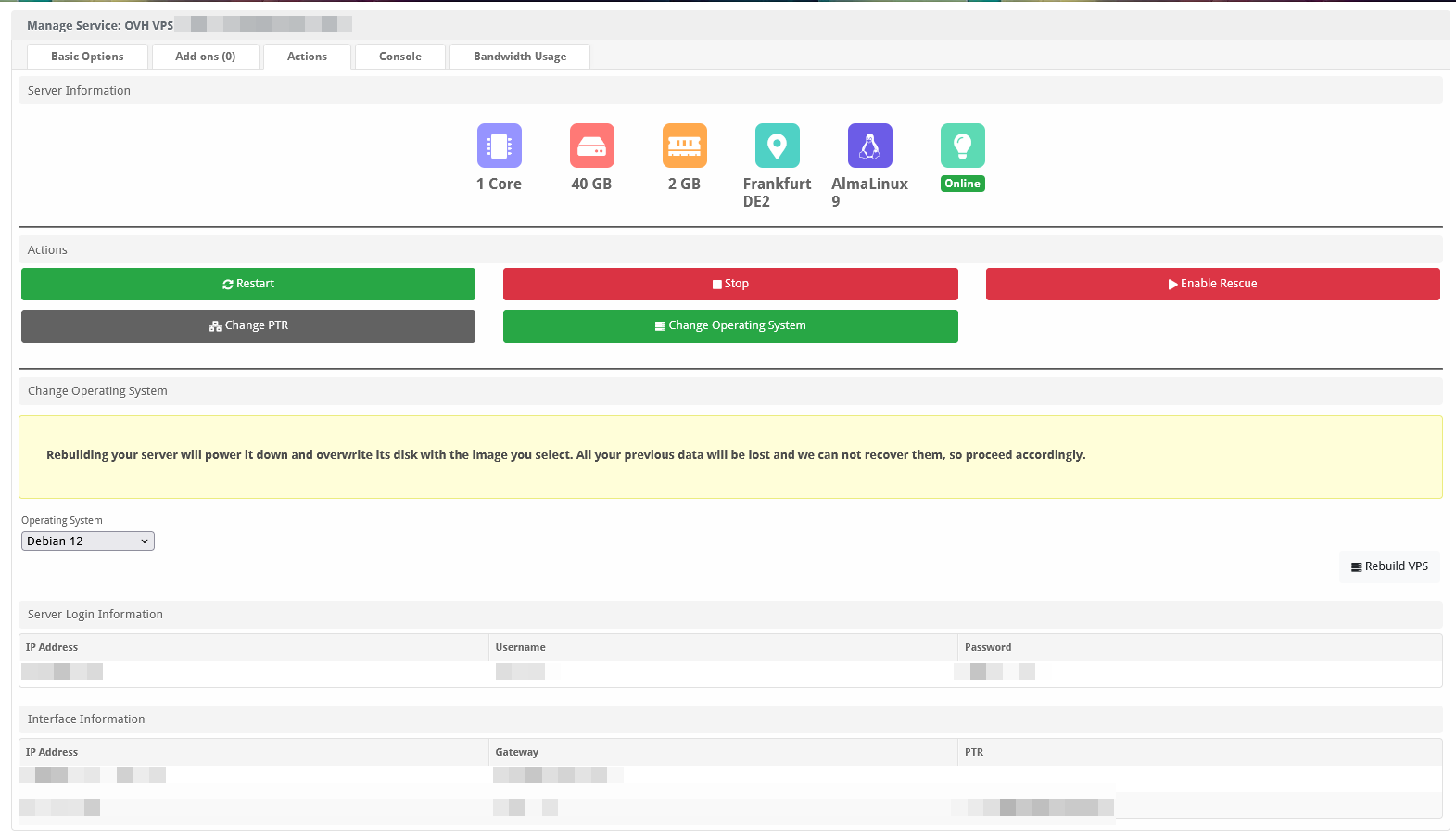Click the Server Login Information heading
The height and width of the screenshot is (840, 1456).
coord(95,615)
